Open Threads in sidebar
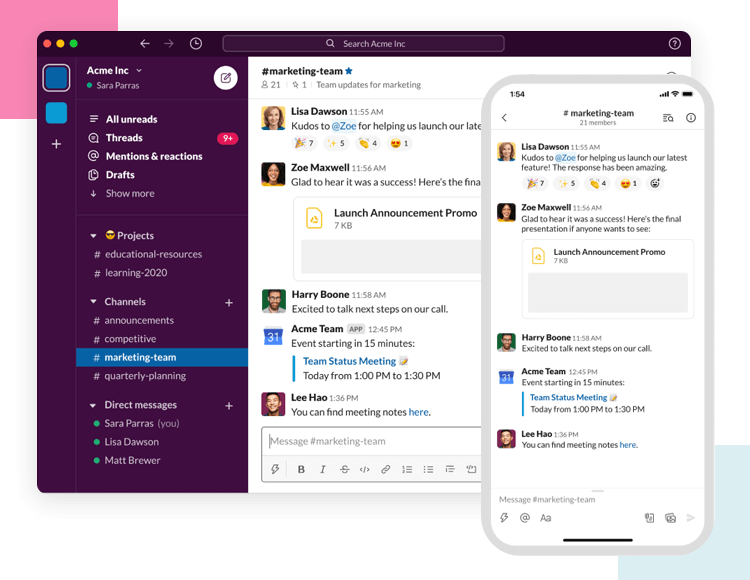The image size is (750, 580). click(162, 138)
